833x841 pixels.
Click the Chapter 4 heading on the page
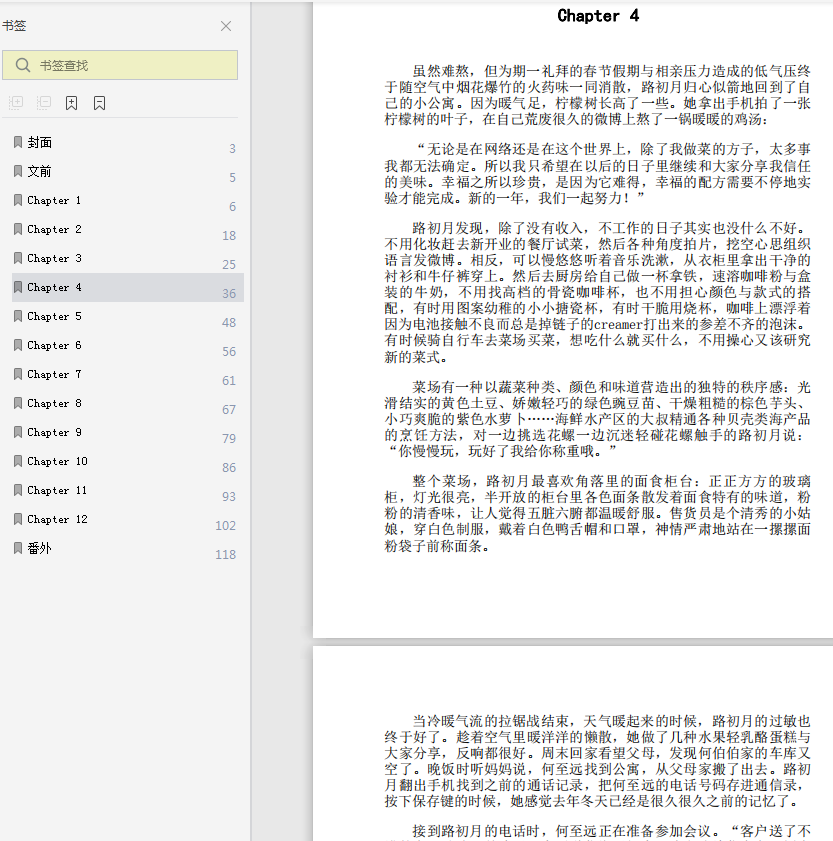click(x=598, y=16)
